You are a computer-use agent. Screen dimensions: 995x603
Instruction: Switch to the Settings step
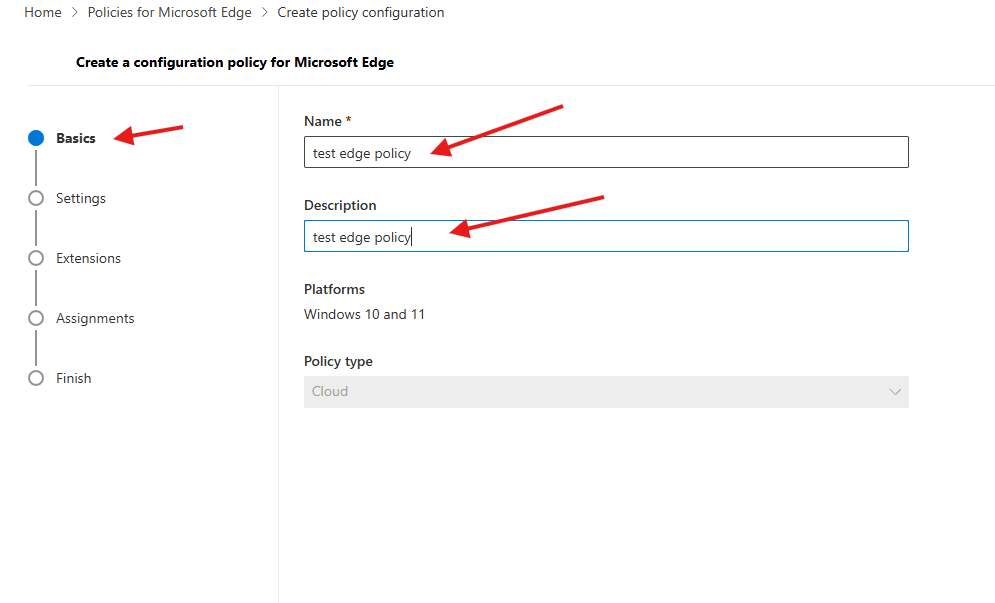(81, 198)
